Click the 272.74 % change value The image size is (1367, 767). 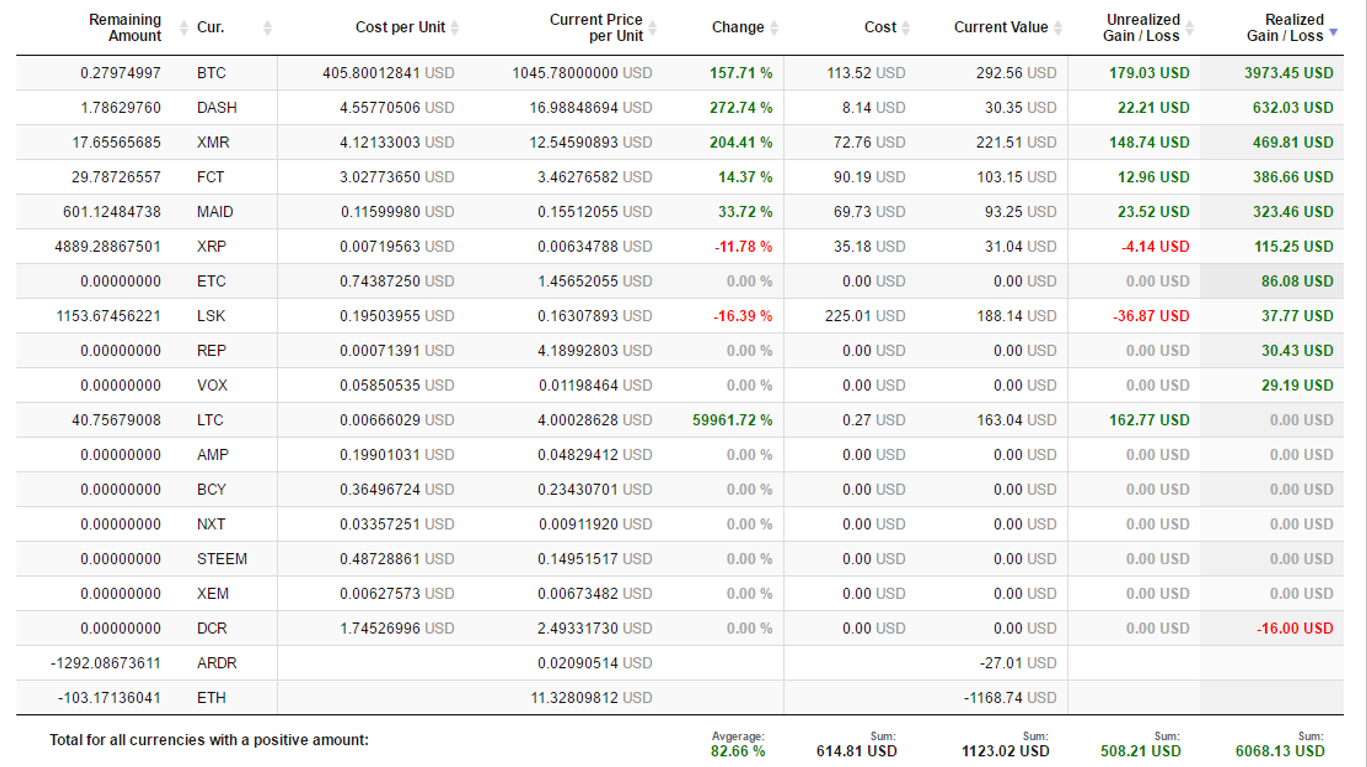pos(741,108)
